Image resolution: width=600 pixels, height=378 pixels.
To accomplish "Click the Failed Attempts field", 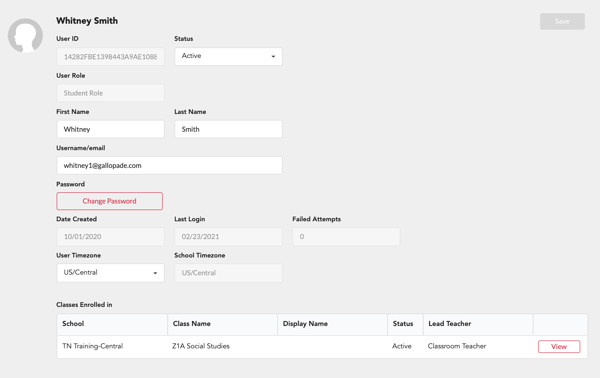I will pos(346,236).
